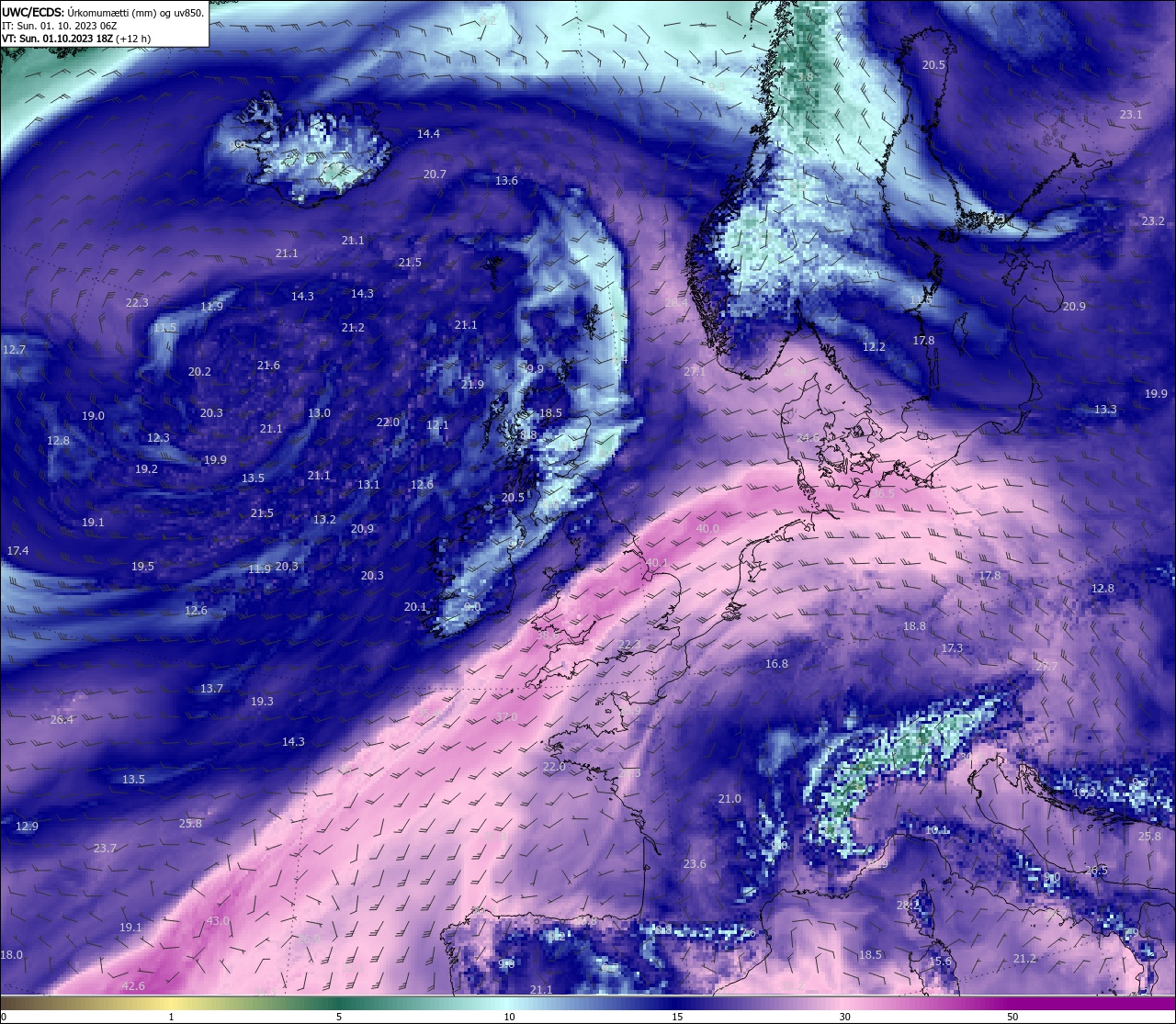Click the value 23.2 on the map
The height and width of the screenshot is (1024, 1176).
pos(1153,221)
